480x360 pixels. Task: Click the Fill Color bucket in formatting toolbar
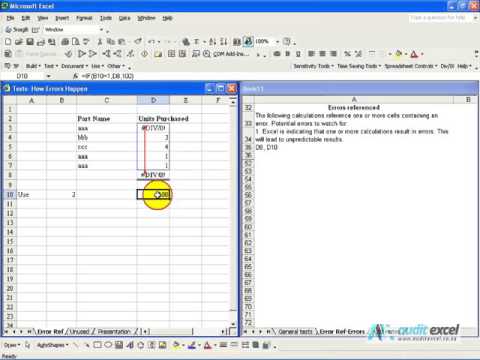click(398, 54)
